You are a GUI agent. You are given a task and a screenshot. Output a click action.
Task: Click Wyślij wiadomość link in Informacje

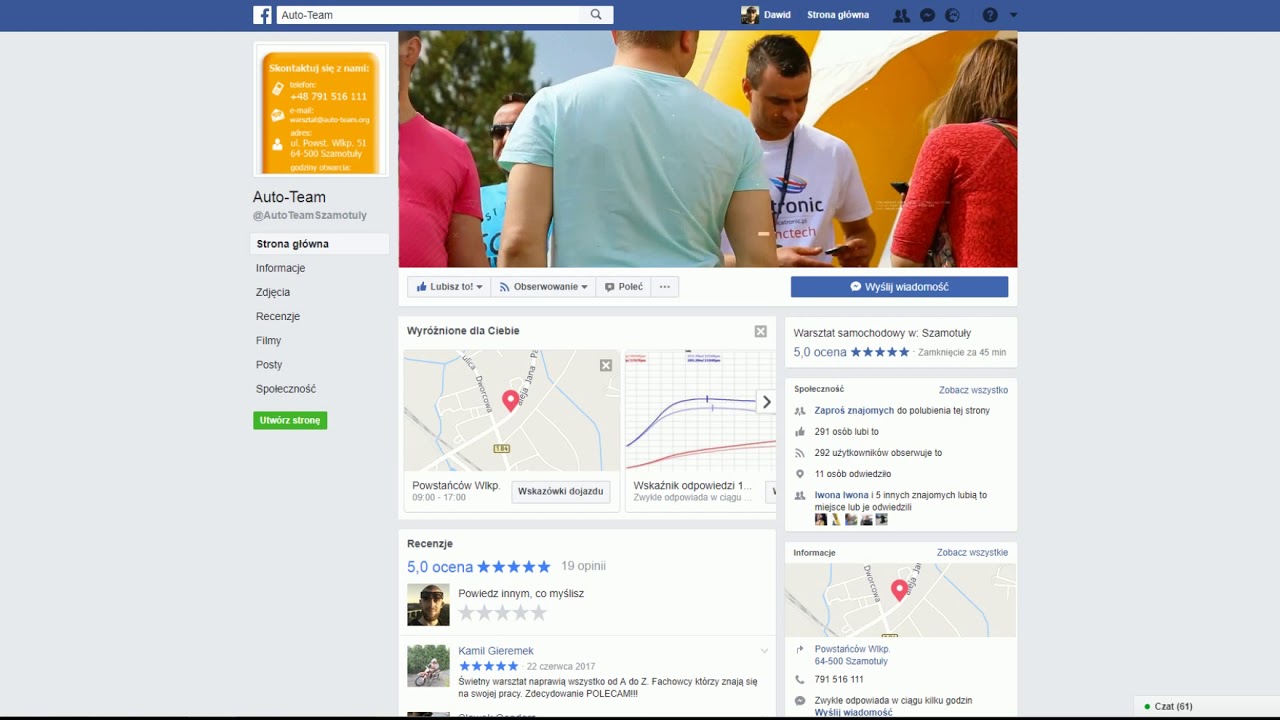853,712
